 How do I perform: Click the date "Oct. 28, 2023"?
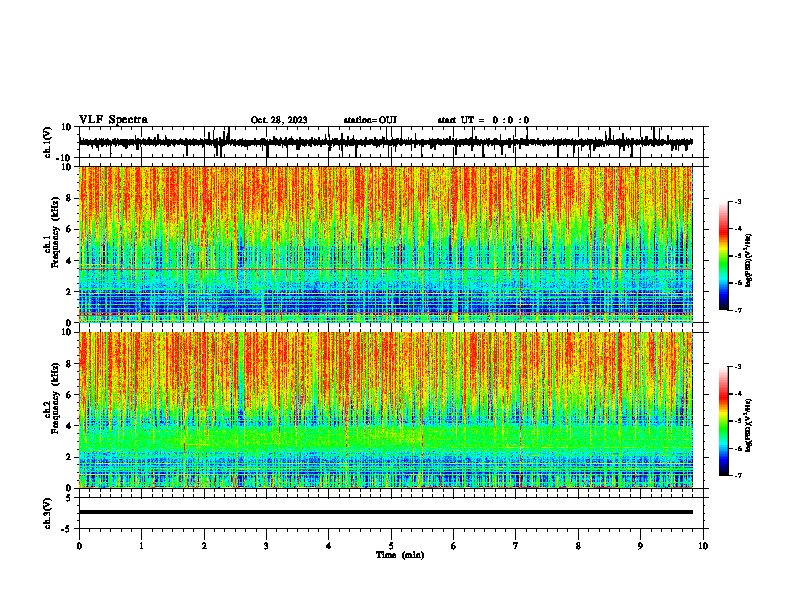coord(279,120)
